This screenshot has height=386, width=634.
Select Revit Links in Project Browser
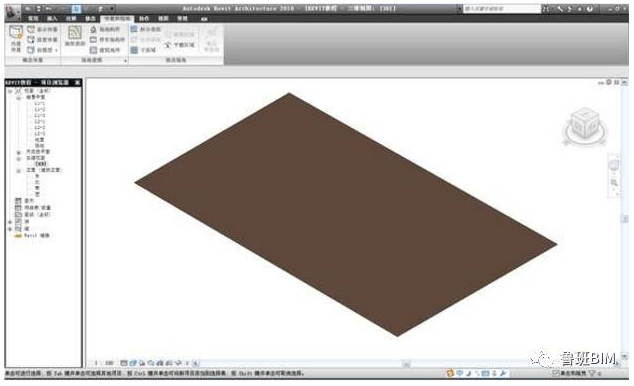(36, 236)
